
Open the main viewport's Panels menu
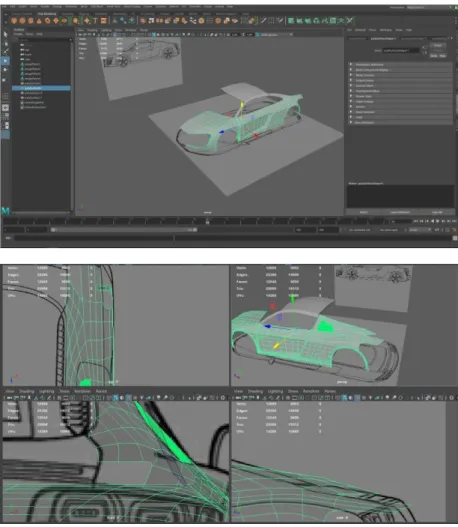tap(144, 30)
